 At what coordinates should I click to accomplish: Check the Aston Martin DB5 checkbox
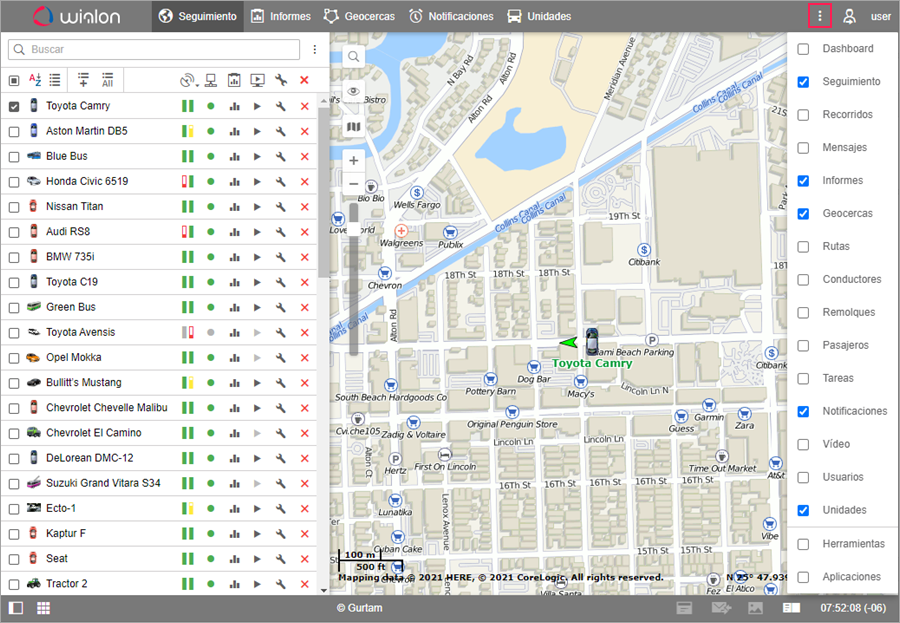(14, 131)
